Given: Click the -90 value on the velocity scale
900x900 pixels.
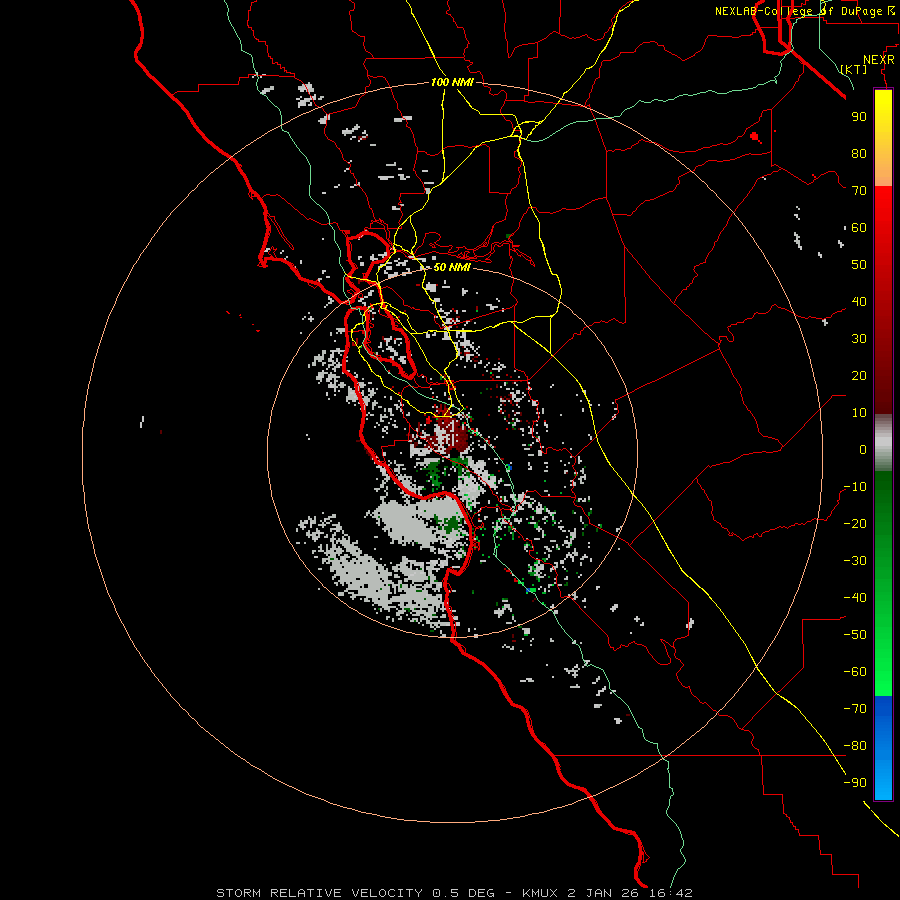Looking at the screenshot, I should point(855,783).
